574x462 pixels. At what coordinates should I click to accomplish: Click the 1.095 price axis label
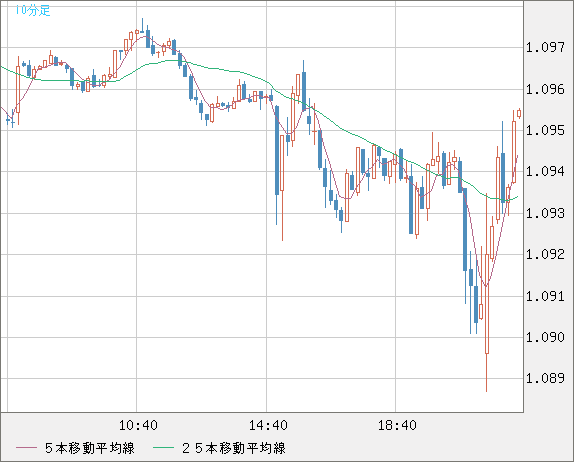[x=545, y=130]
